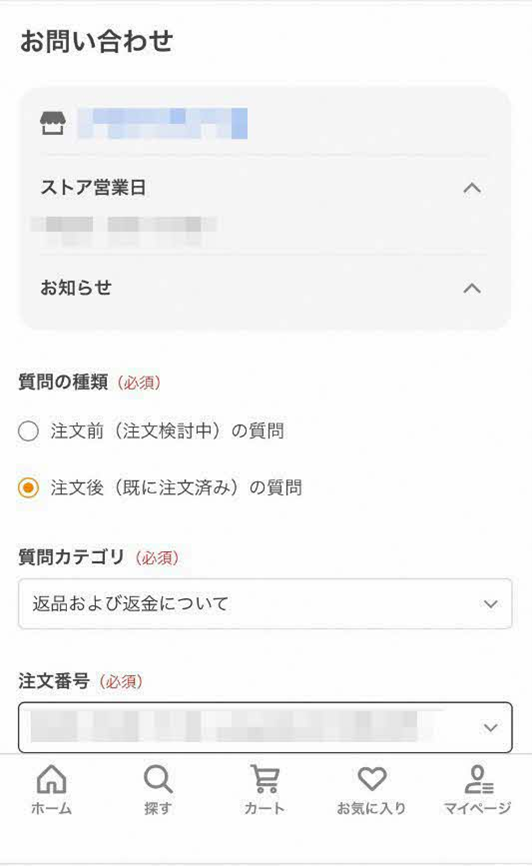The image size is (532, 866).
Task: Open the 質問カテゴリ dropdown showing 返品および返金について
Action: (265, 604)
